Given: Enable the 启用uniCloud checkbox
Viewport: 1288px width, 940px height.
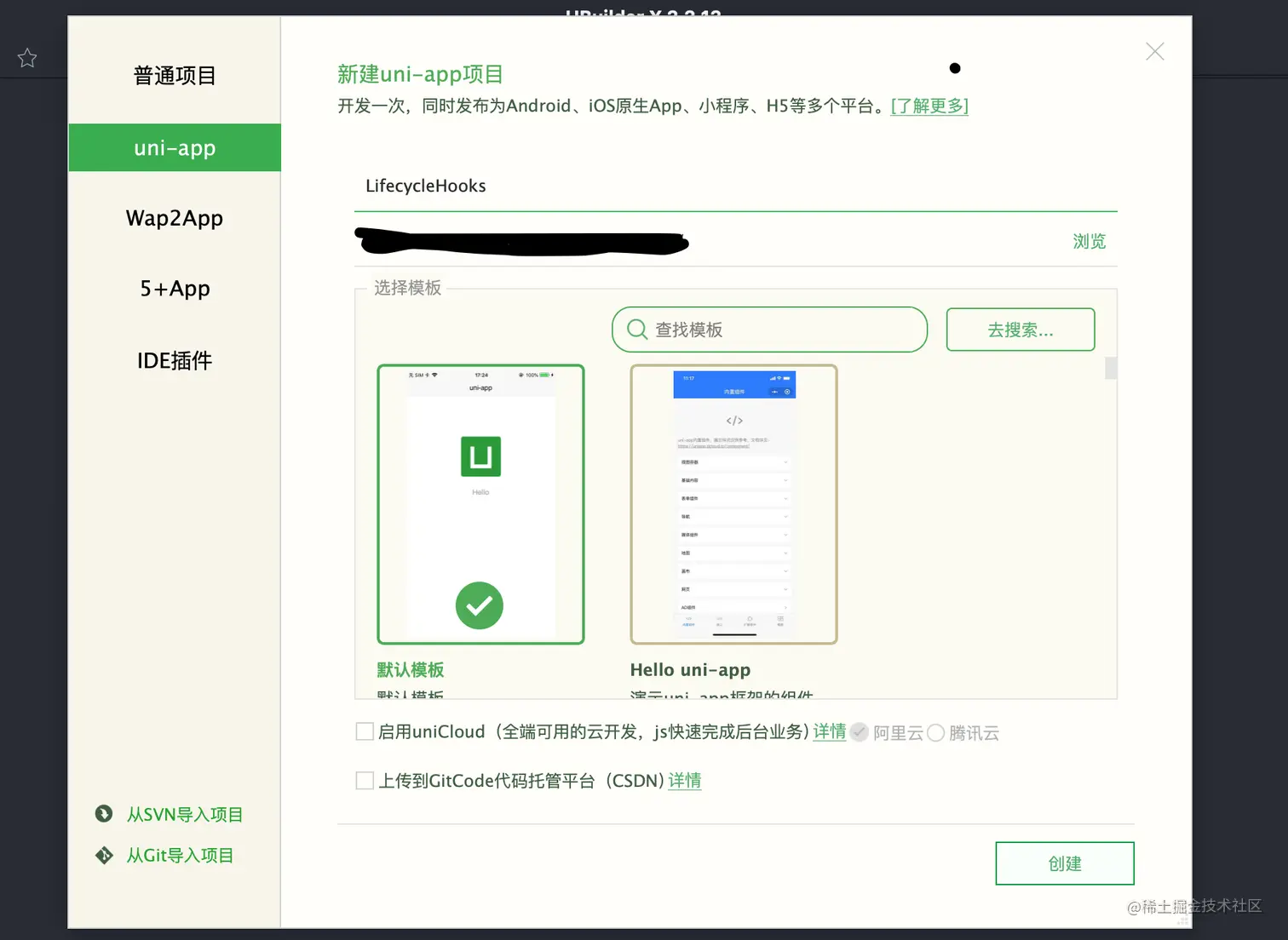Looking at the screenshot, I should (x=365, y=731).
